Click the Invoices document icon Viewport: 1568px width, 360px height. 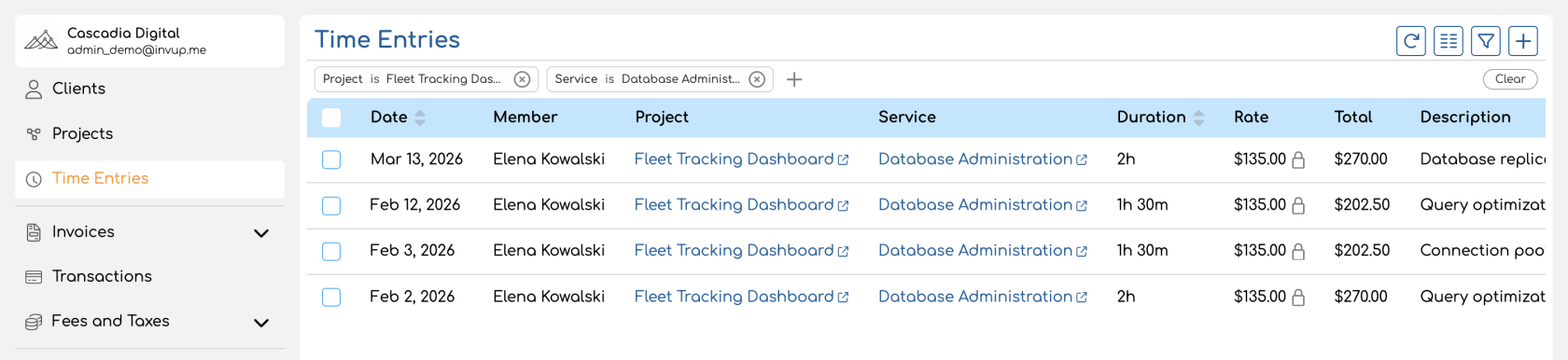point(34,232)
